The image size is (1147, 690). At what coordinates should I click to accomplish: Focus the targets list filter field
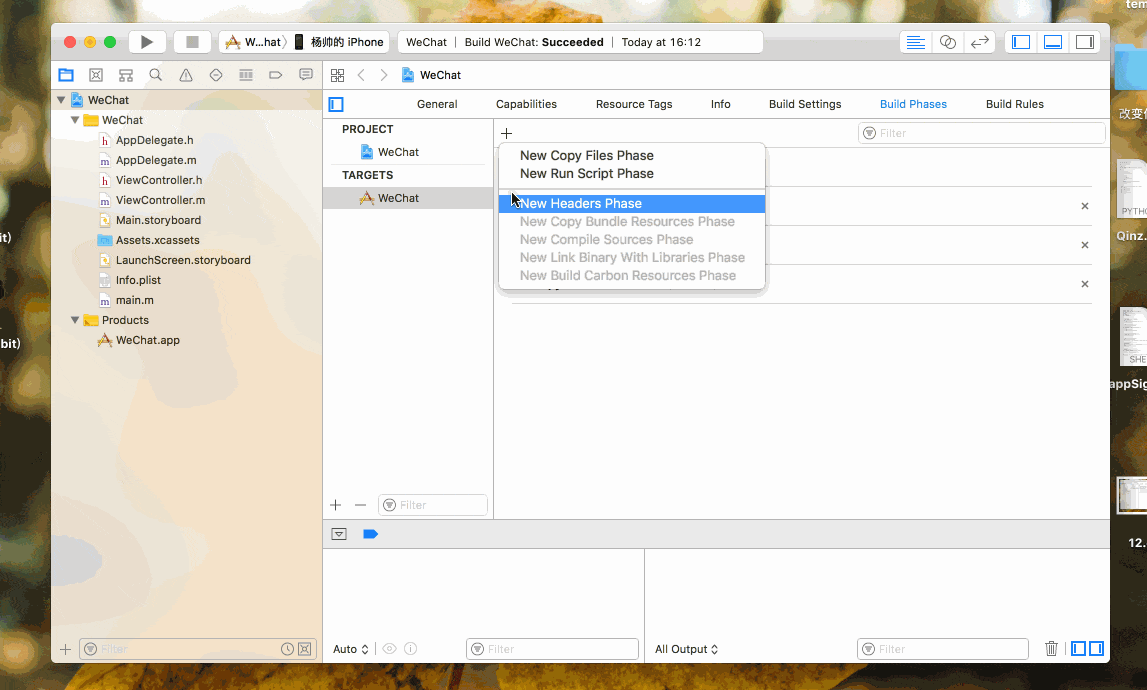[x=433, y=505]
